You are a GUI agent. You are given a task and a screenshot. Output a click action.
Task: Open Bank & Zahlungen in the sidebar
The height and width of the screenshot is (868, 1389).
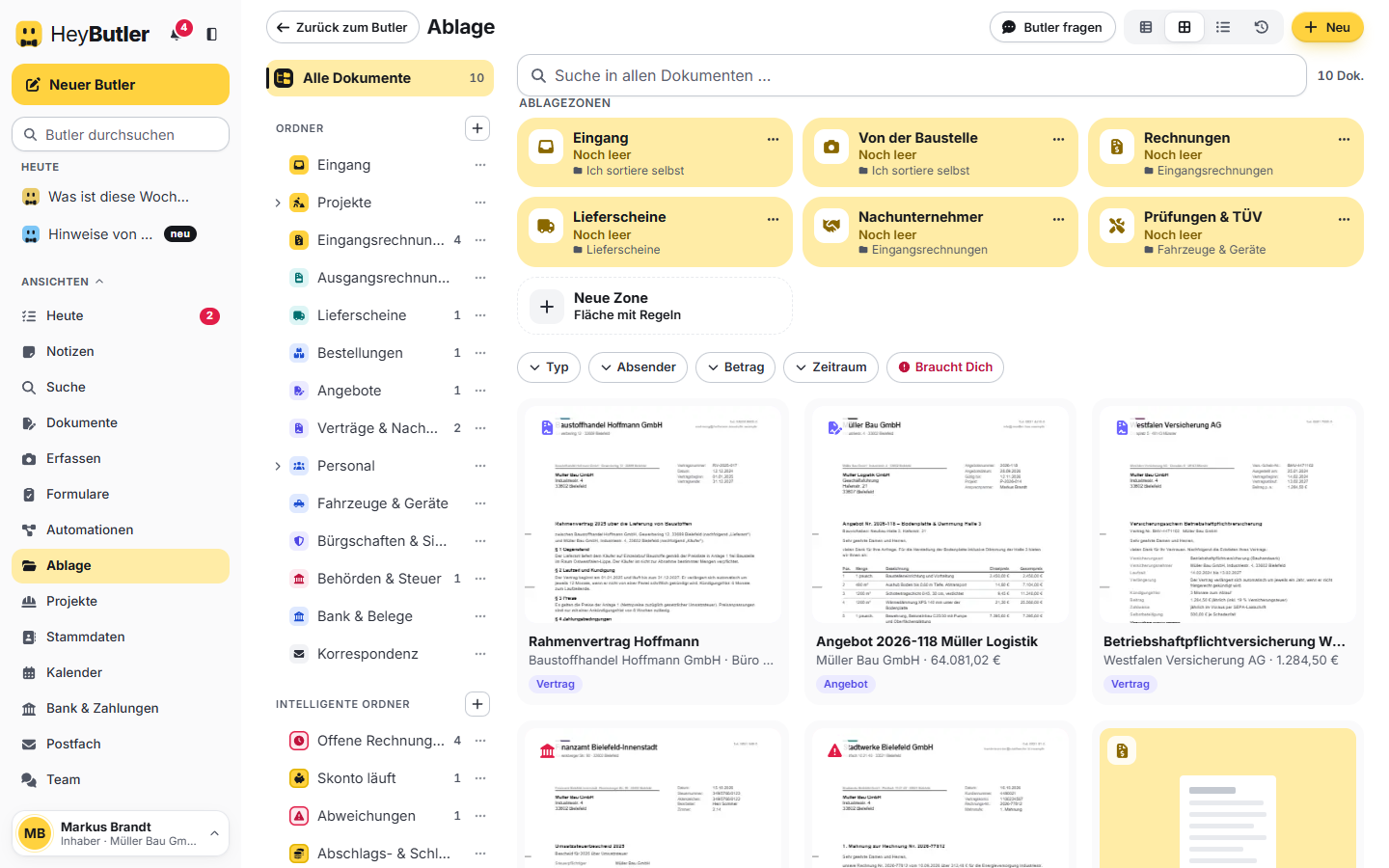click(x=121, y=708)
